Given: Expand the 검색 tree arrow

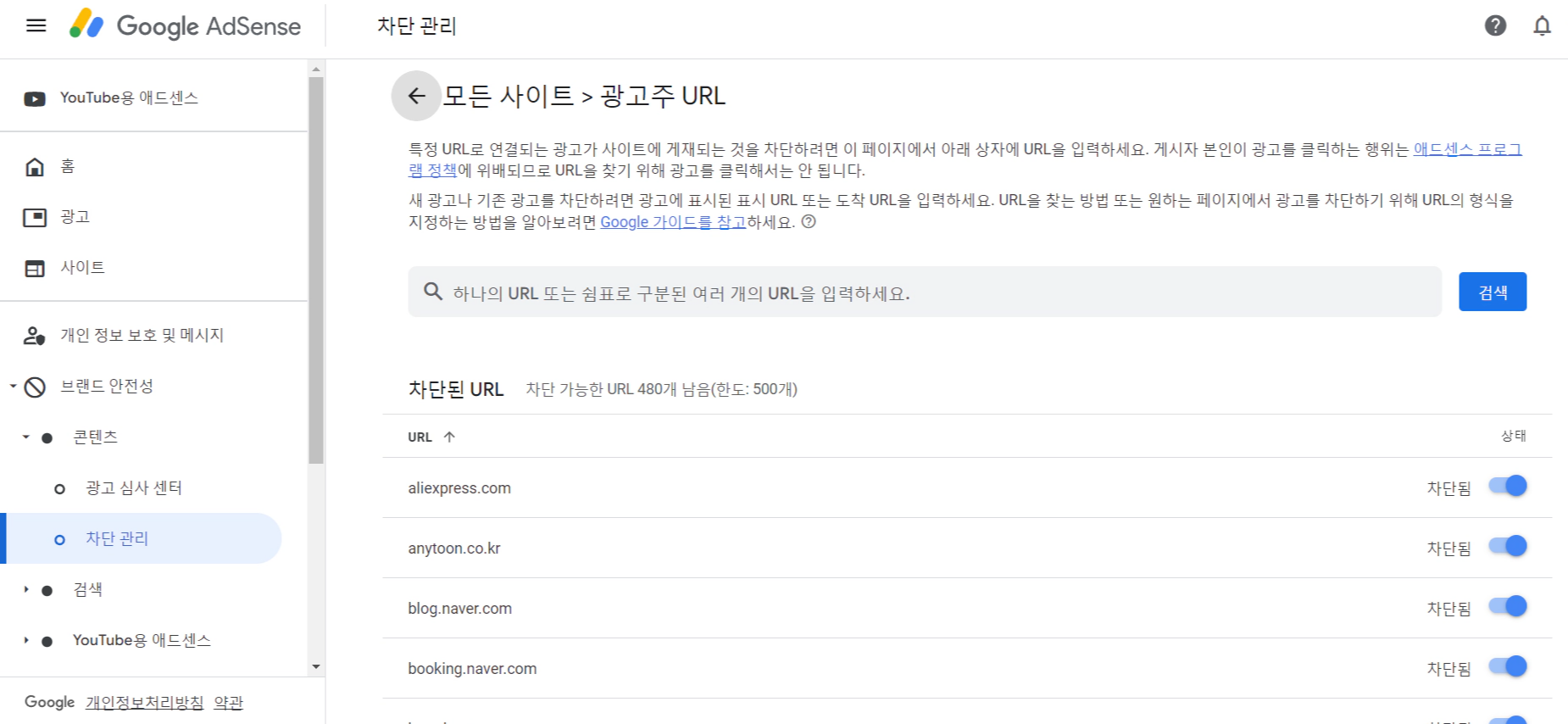Looking at the screenshot, I should [25, 589].
